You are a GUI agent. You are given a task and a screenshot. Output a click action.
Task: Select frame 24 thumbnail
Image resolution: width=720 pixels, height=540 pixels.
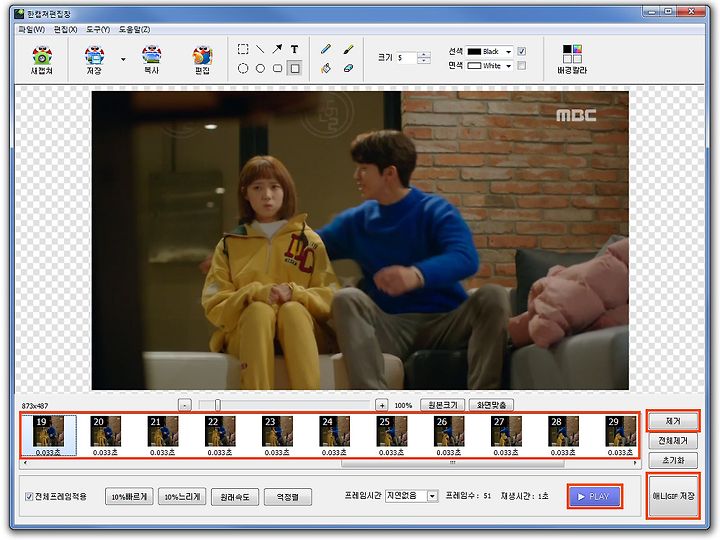click(334, 435)
